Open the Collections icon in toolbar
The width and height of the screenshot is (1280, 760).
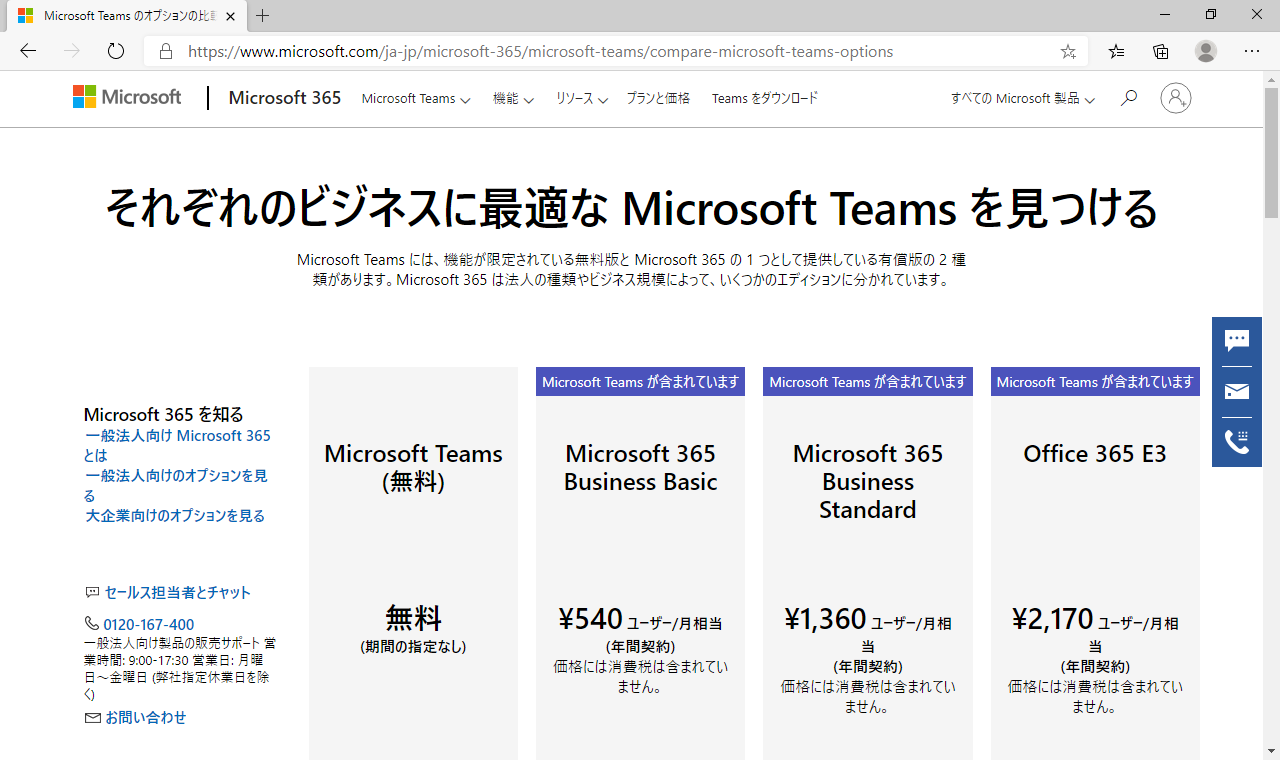tap(1161, 51)
